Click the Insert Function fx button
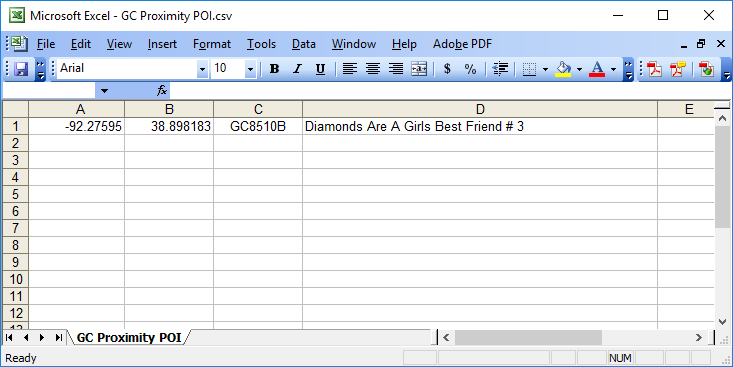The image size is (733, 367). 162,91
